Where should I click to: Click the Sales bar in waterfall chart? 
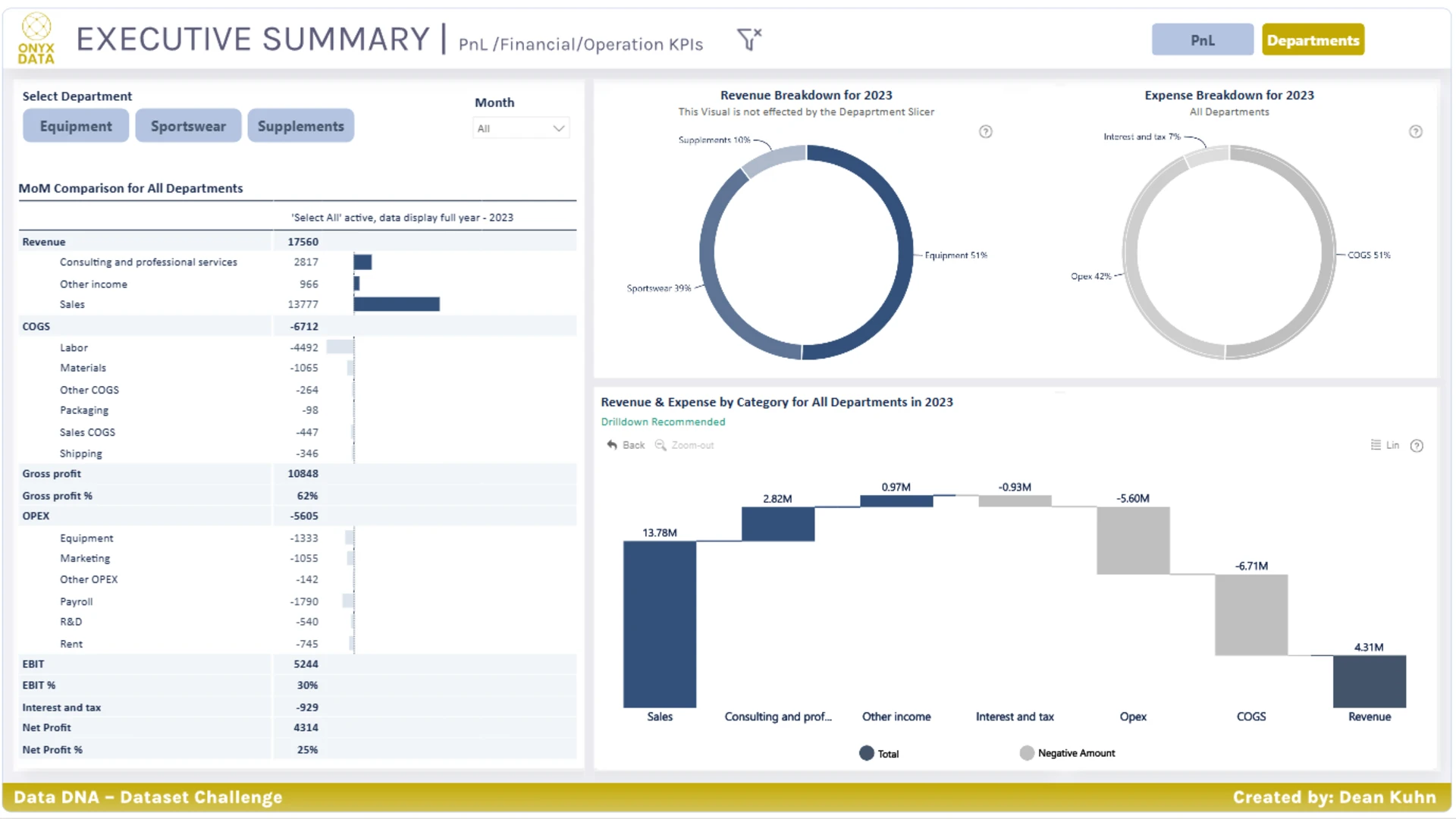659,624
